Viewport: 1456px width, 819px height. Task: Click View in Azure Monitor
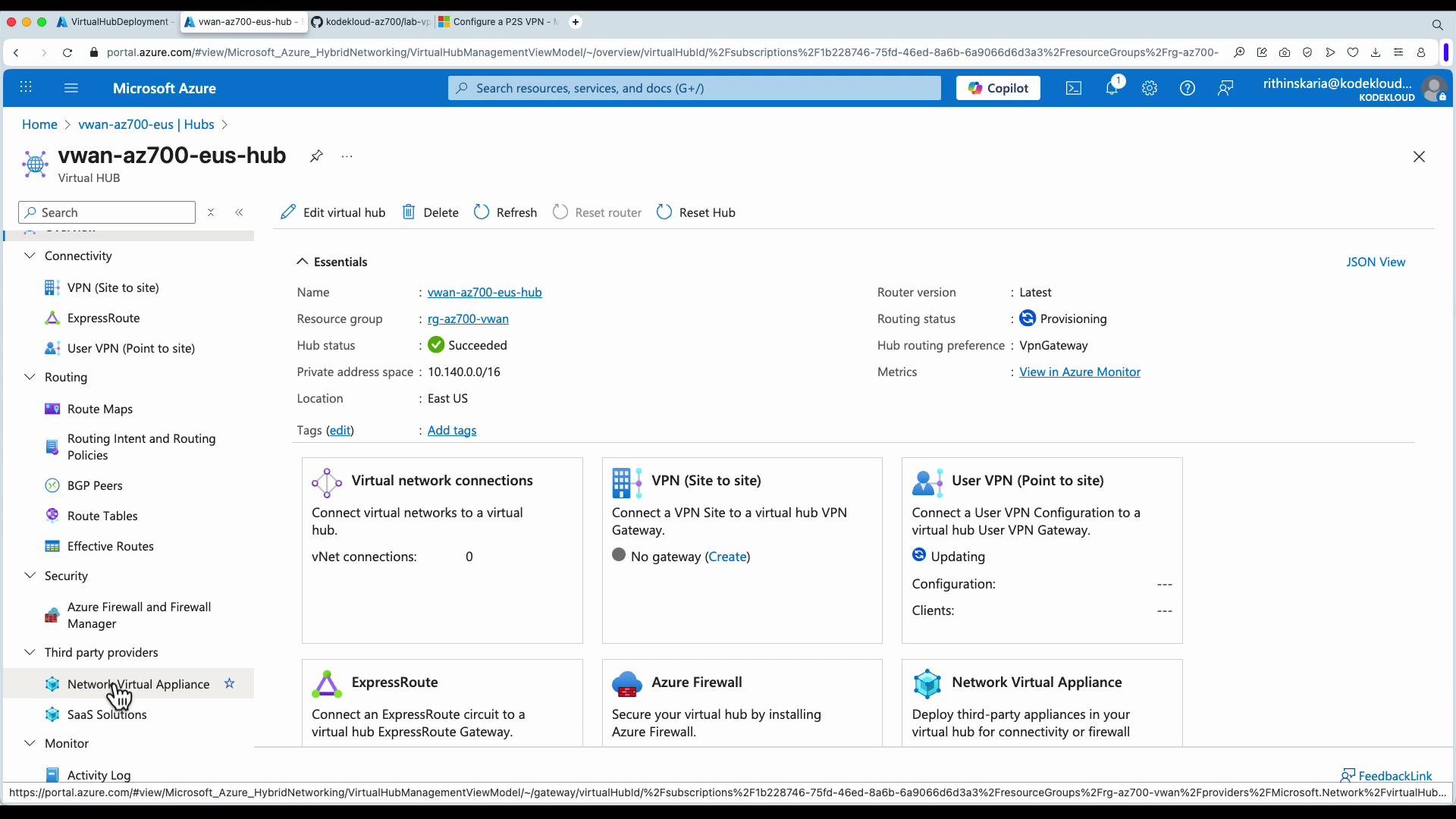pyautogui.click(x=1080, y=372)
